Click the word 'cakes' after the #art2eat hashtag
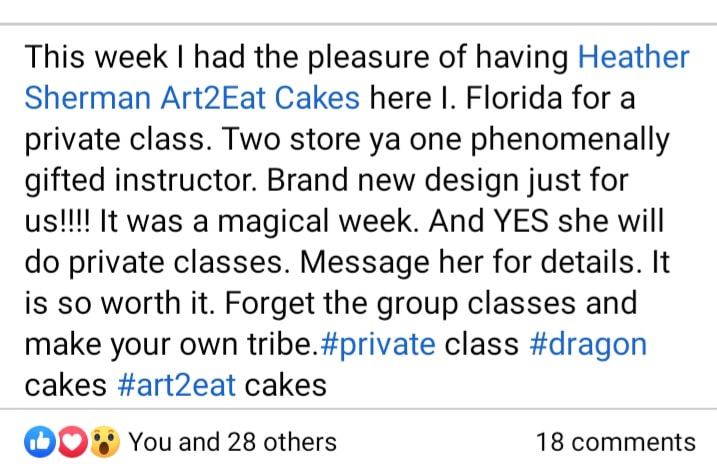Viewport: 717px width, 464px height. [x=286, y=385]
